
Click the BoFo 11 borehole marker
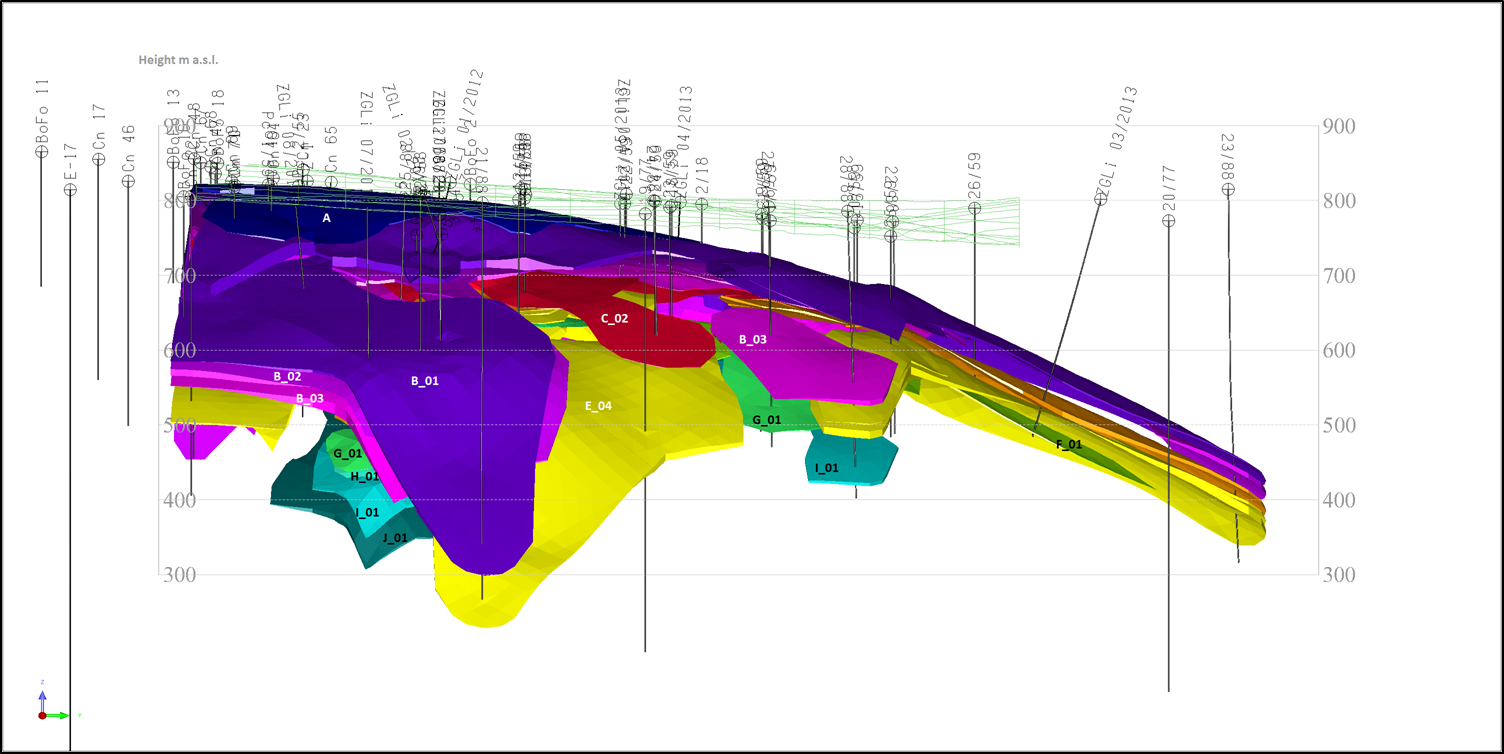(x=41, y=152)
